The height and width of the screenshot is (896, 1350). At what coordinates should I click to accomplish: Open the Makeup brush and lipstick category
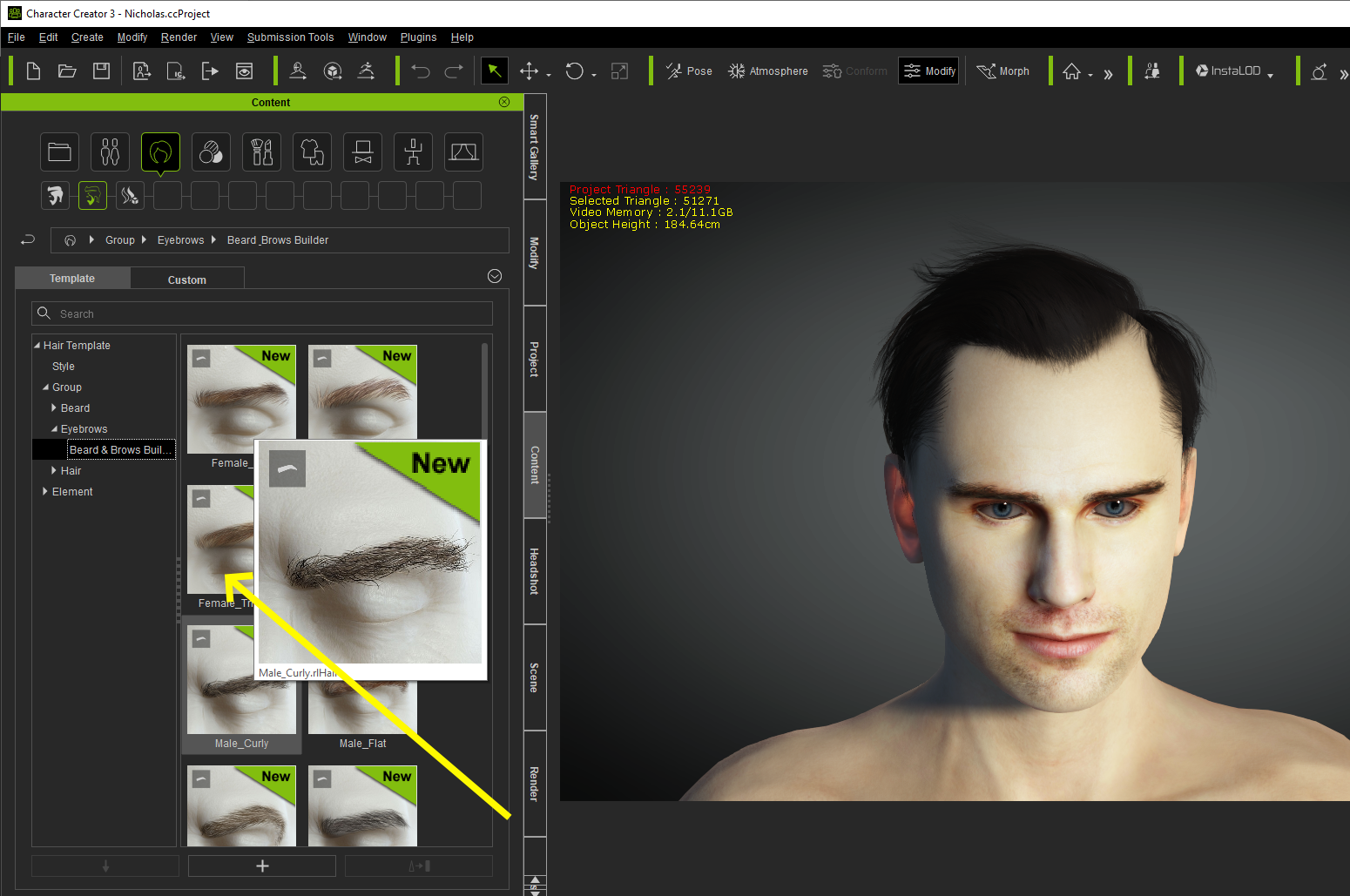point(262,152)
